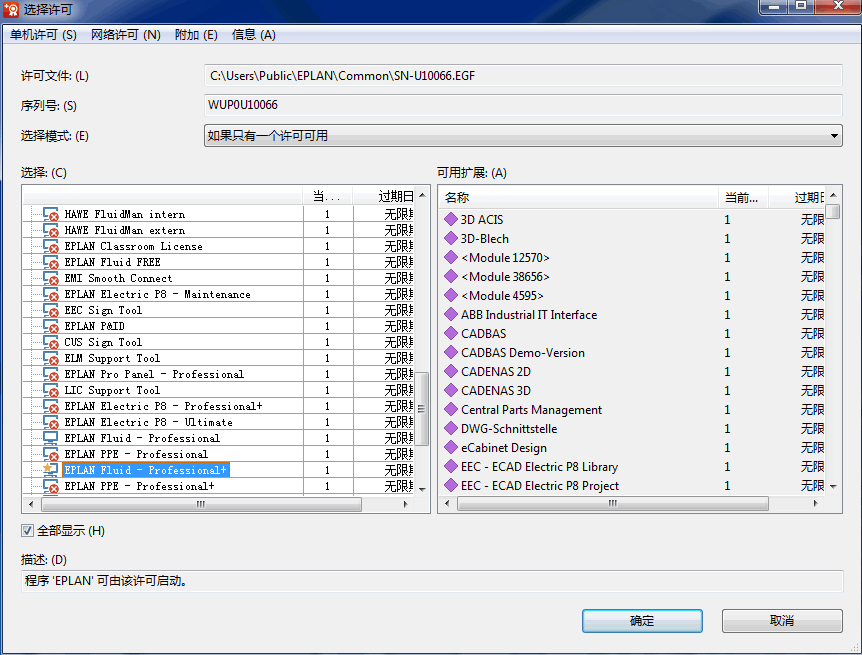Click the ELM Support Tool license icon
The width and height of the screenshot is (862, 655).
pos(51,358)
